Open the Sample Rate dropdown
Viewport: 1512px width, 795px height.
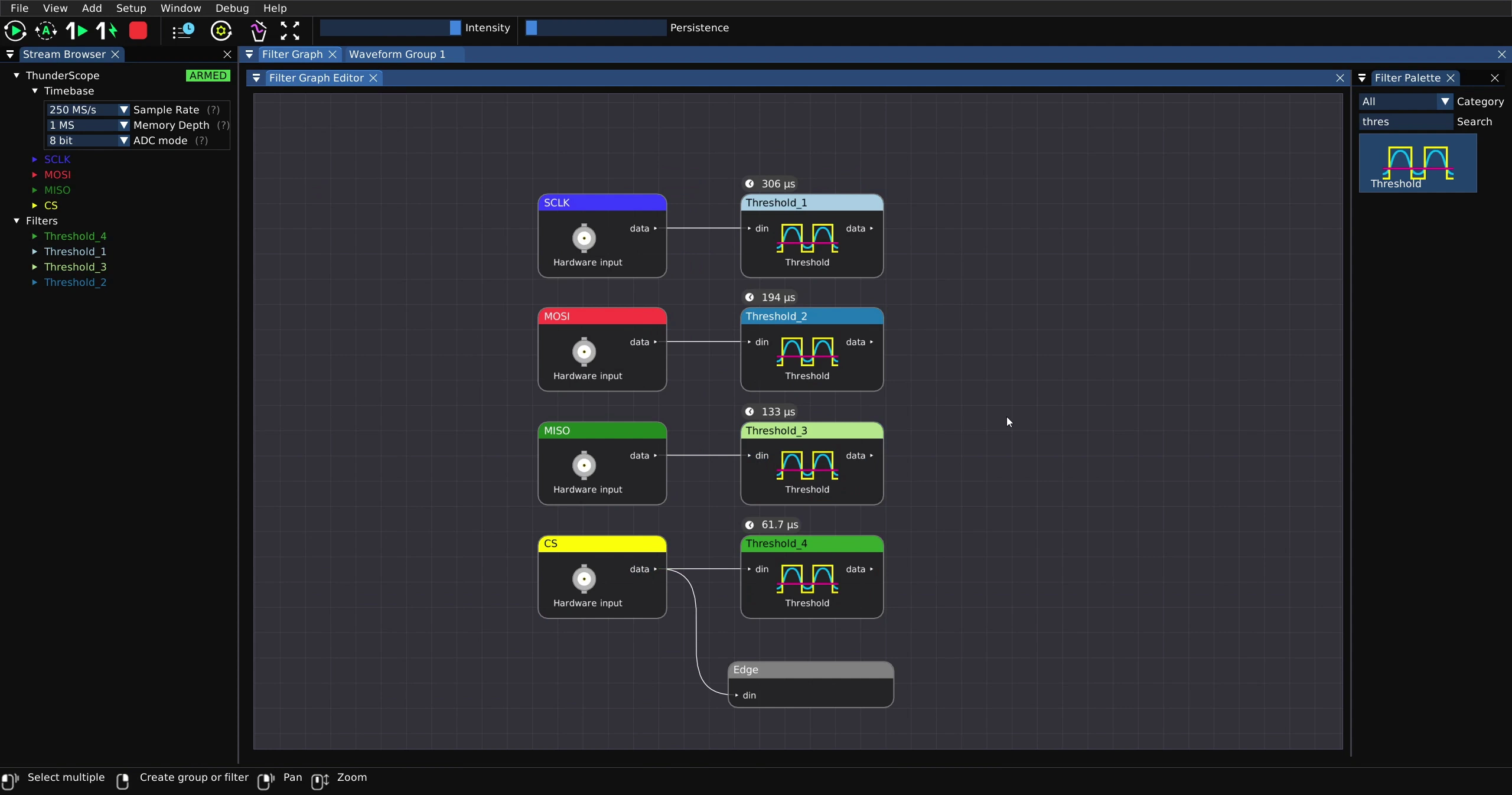pos(88,110)
